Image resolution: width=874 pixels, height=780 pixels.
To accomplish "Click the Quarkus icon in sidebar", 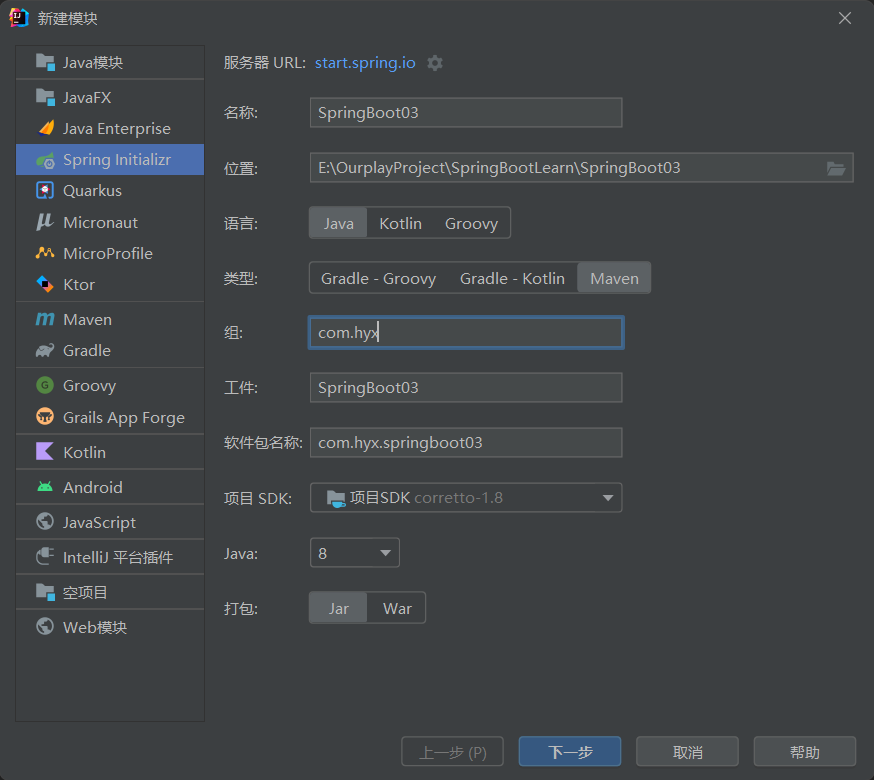I will point(45,191).
